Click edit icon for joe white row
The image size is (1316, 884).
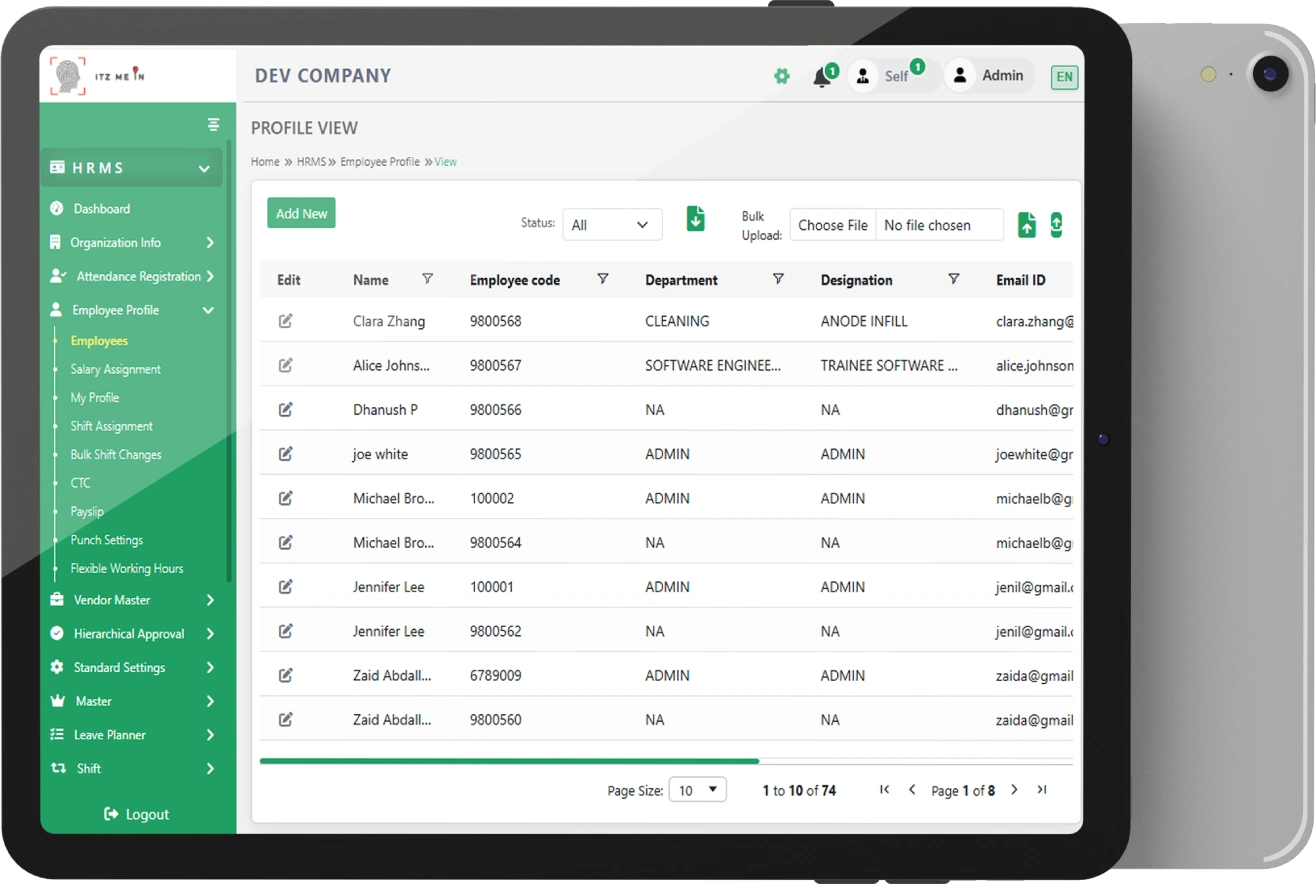(x=286, y=454)
